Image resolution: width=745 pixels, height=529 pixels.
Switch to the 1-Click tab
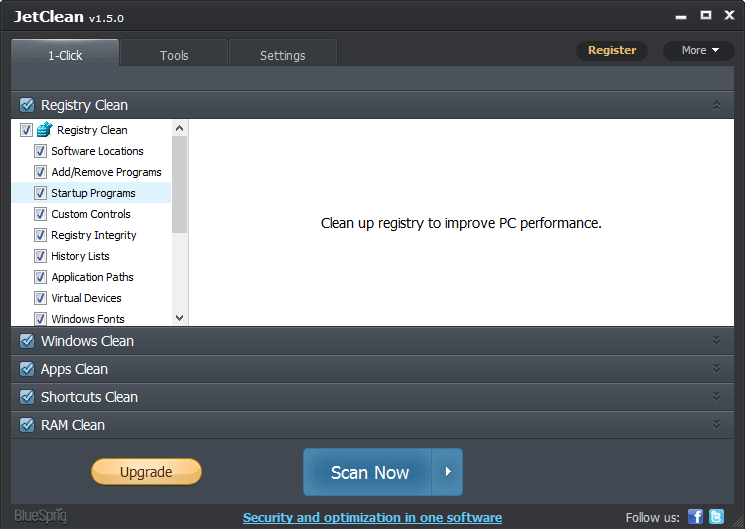click(x=65, y=55)
